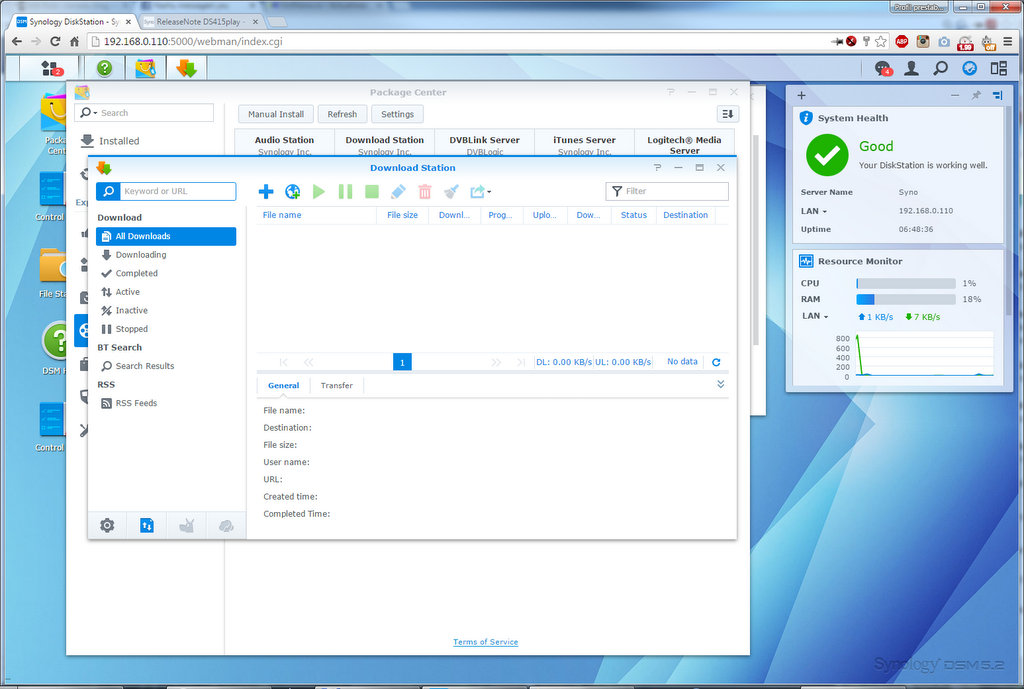
Task: Add a new download task with plus icon
Action: coord(266,191)
